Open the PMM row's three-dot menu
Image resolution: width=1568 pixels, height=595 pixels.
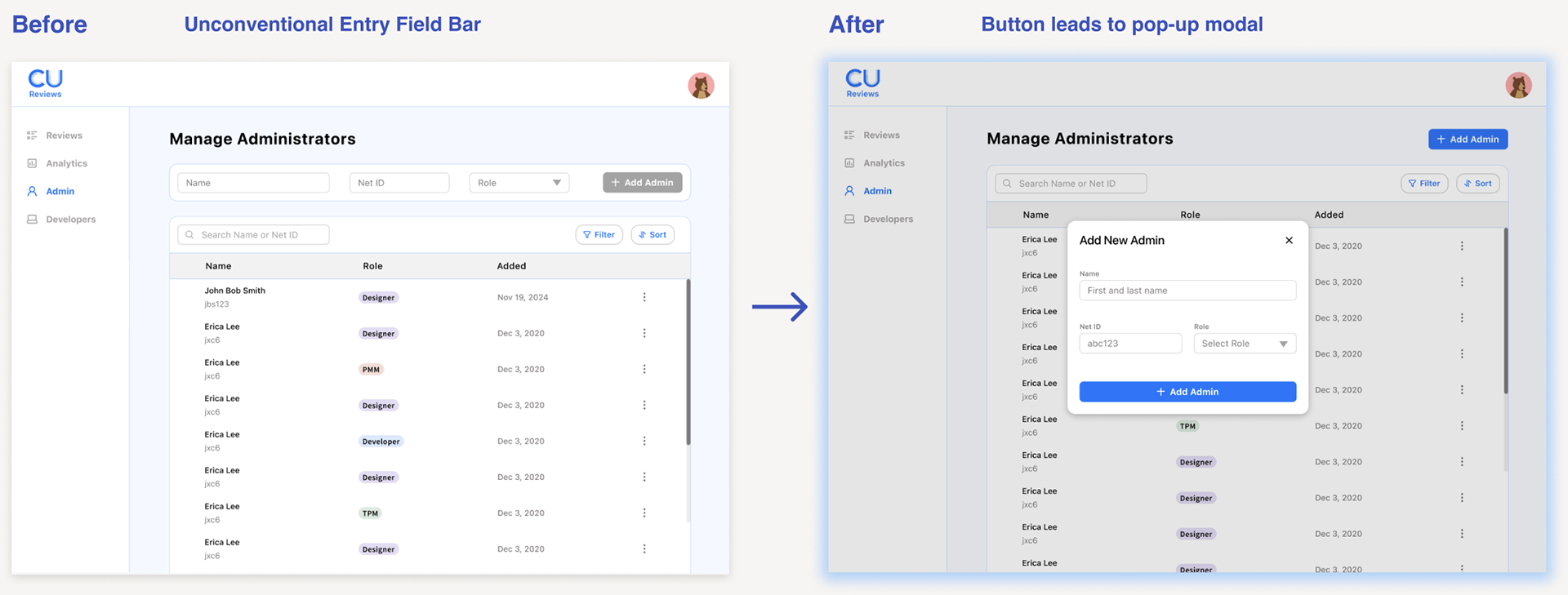coord(644,369)
